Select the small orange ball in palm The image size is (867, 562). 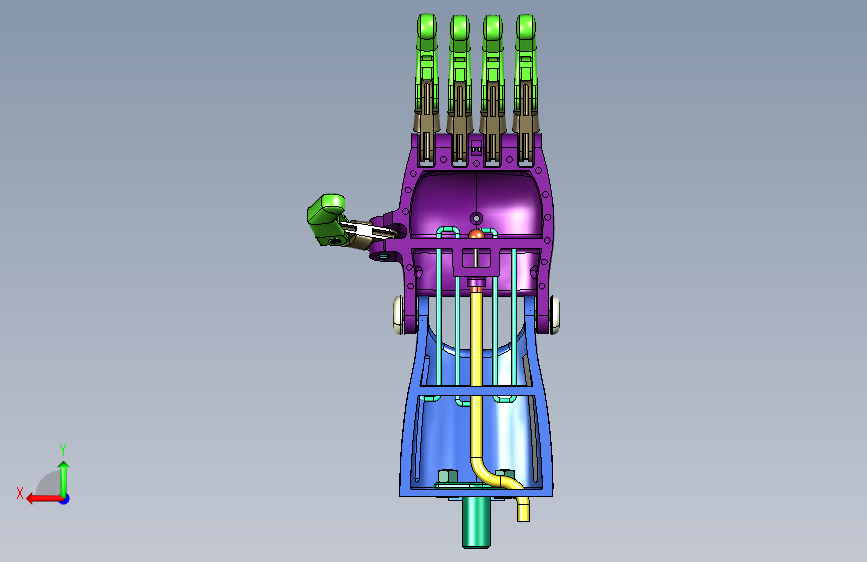coord(476,235)
